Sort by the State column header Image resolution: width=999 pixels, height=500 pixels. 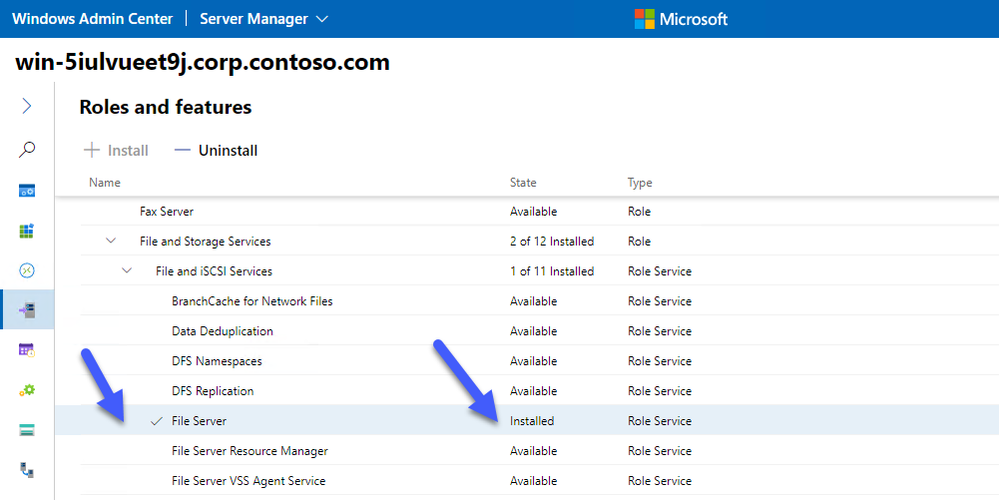pos(523,183)
